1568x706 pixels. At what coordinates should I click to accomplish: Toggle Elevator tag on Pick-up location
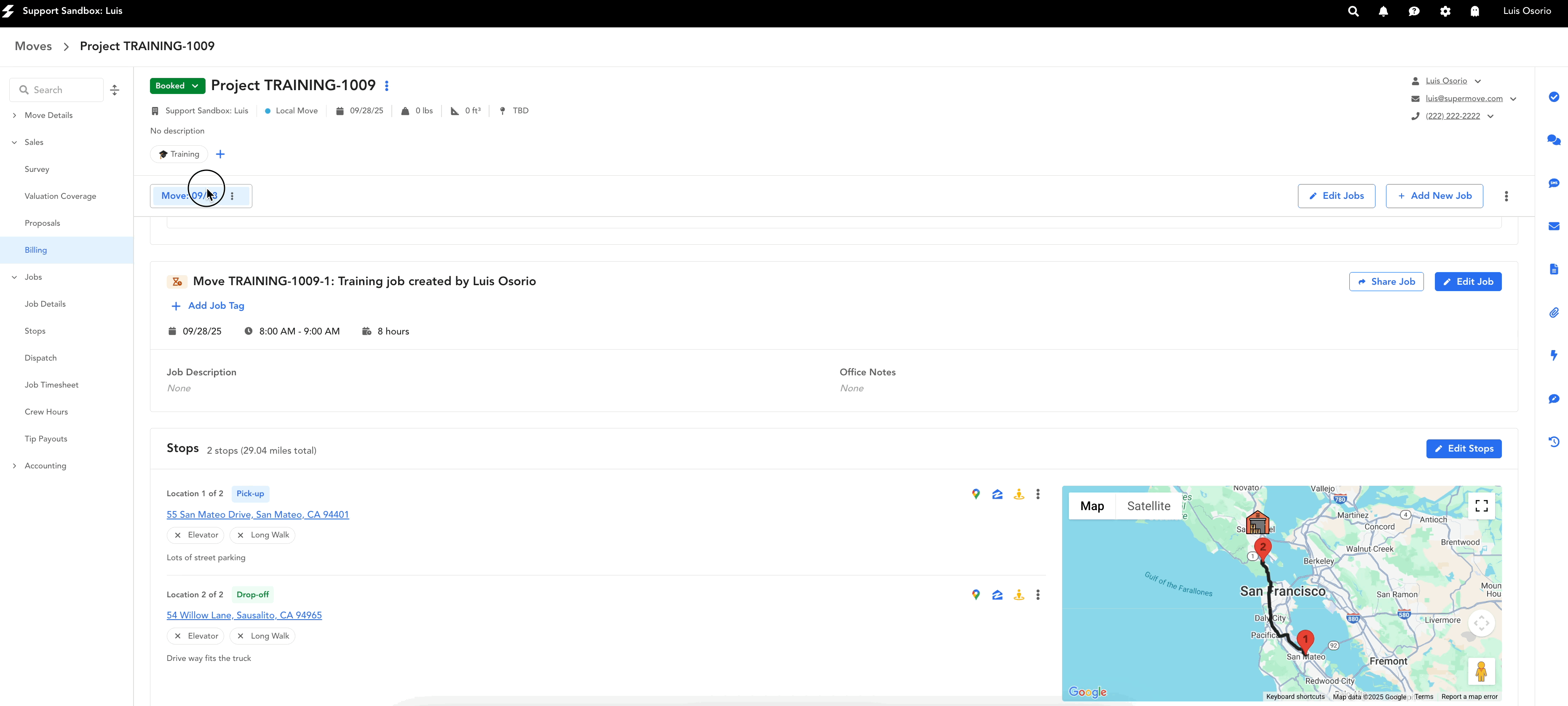click(195, 535)
